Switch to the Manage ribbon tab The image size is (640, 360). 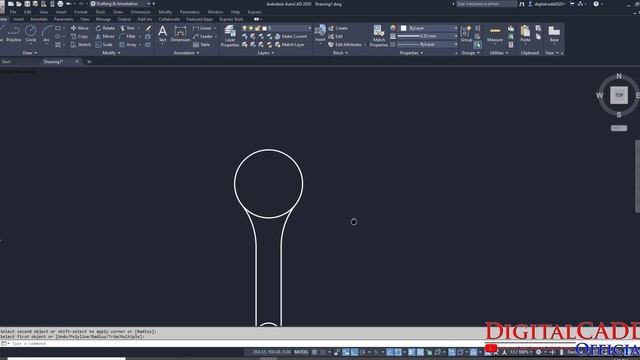(x=103, y=19)
